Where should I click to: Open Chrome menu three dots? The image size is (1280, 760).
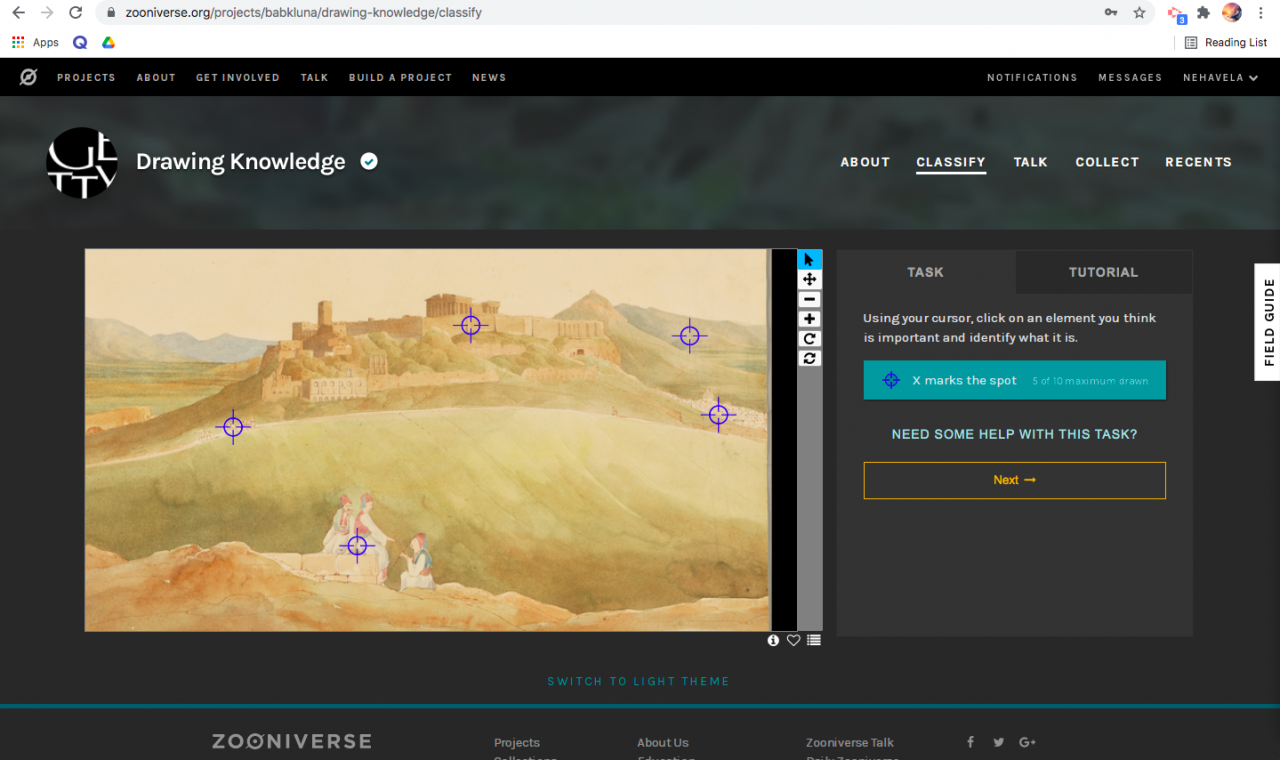[x=1262, y=13]
